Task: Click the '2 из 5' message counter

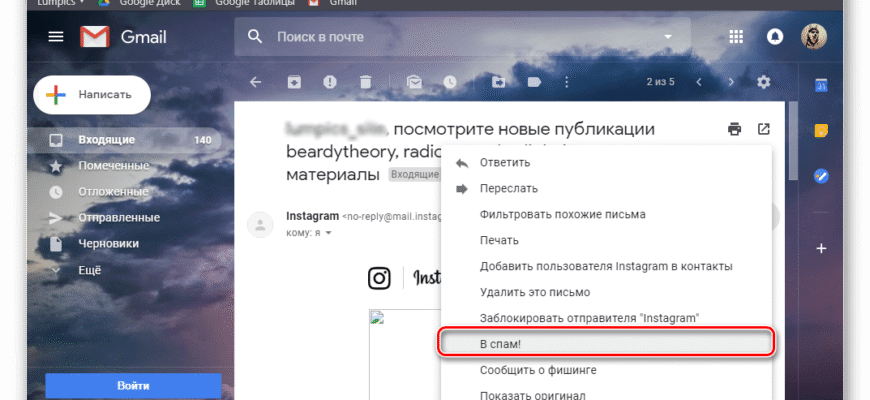Action: 660,82
